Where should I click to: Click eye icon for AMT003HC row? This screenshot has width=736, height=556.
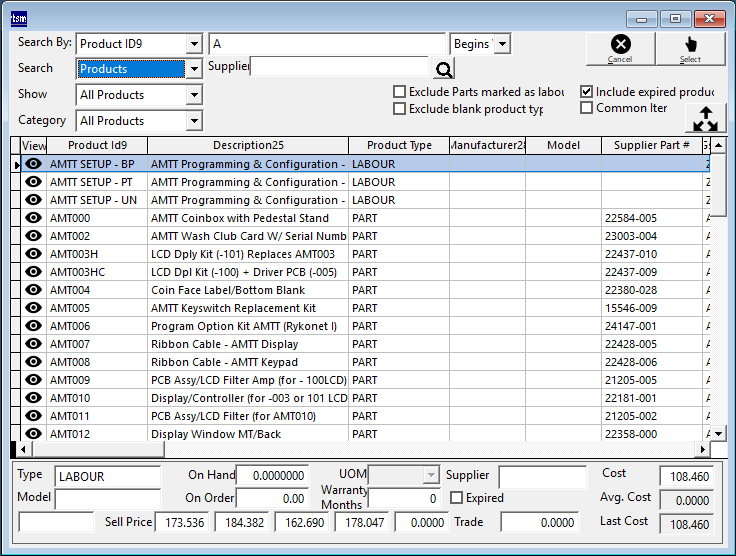(33, 272)
